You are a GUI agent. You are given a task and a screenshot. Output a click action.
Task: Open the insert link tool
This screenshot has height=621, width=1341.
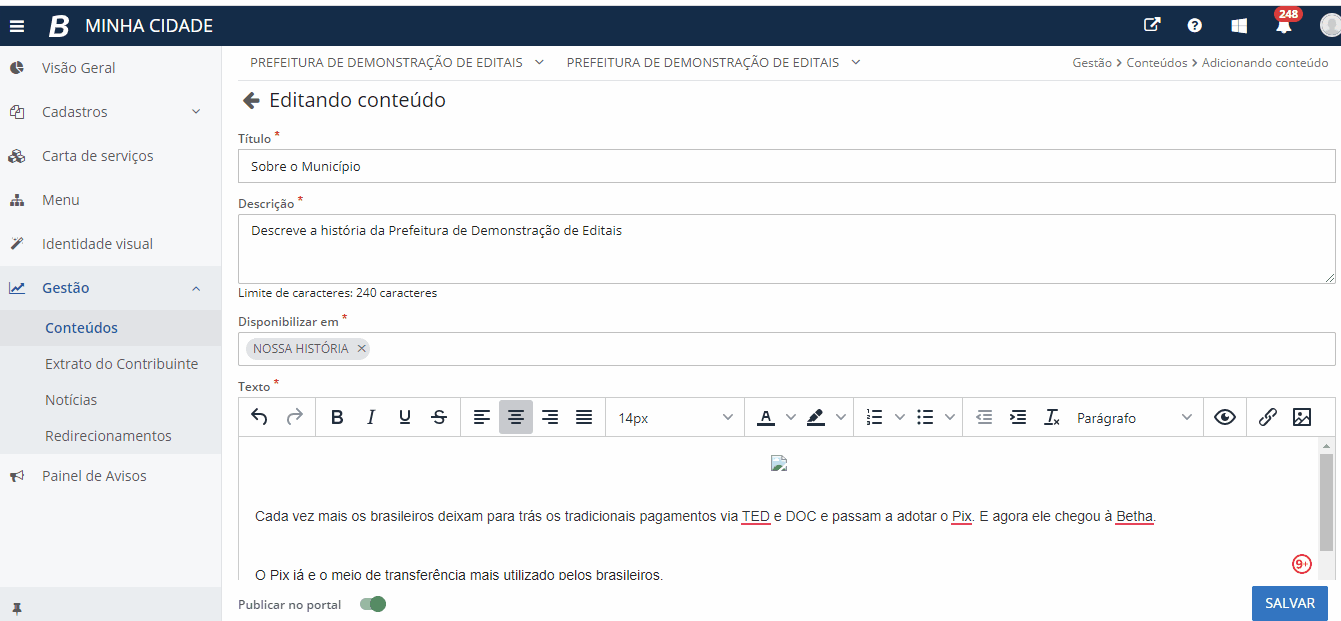(x=1268, y=417)
